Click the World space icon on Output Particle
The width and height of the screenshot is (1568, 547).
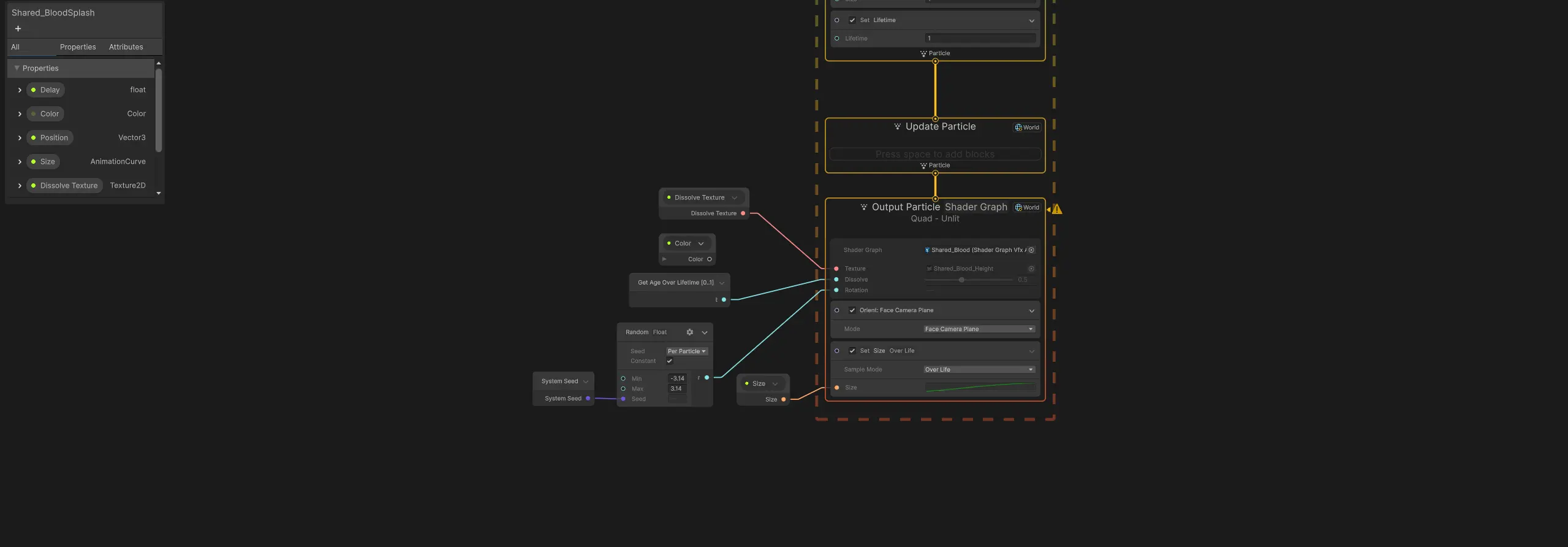(x=1027, y=207)
